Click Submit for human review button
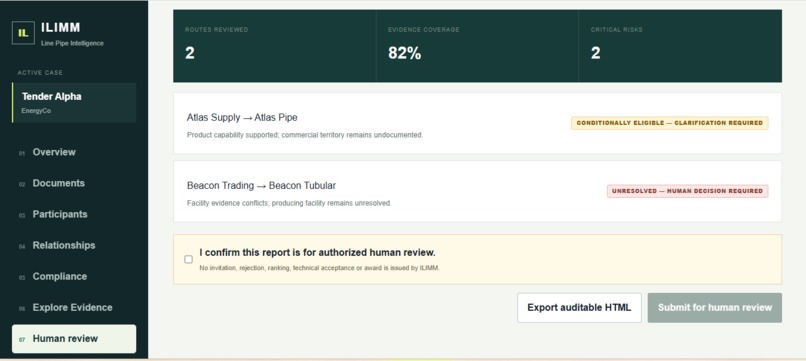This screenshot has width=806, height=361. (715, 308)
